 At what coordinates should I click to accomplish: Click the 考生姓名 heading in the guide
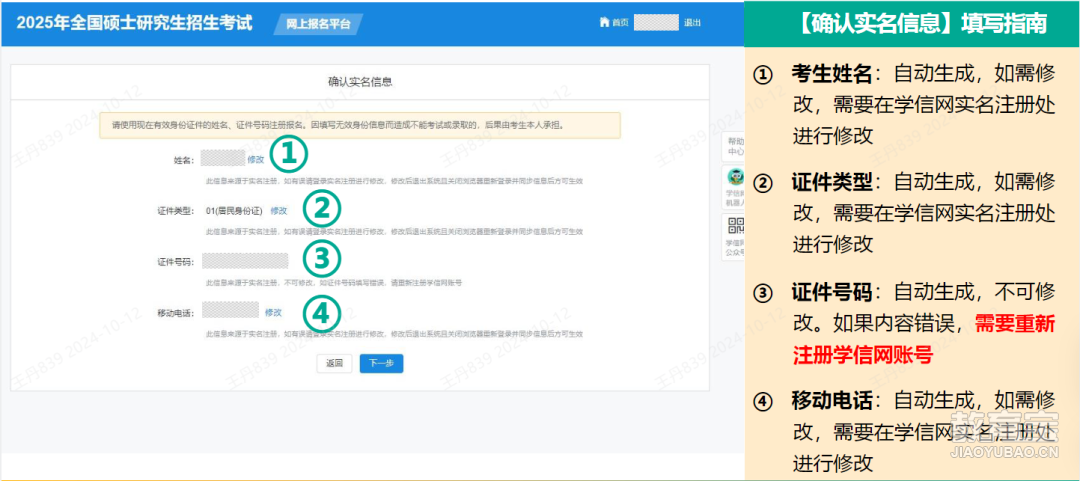click(832, 74)
